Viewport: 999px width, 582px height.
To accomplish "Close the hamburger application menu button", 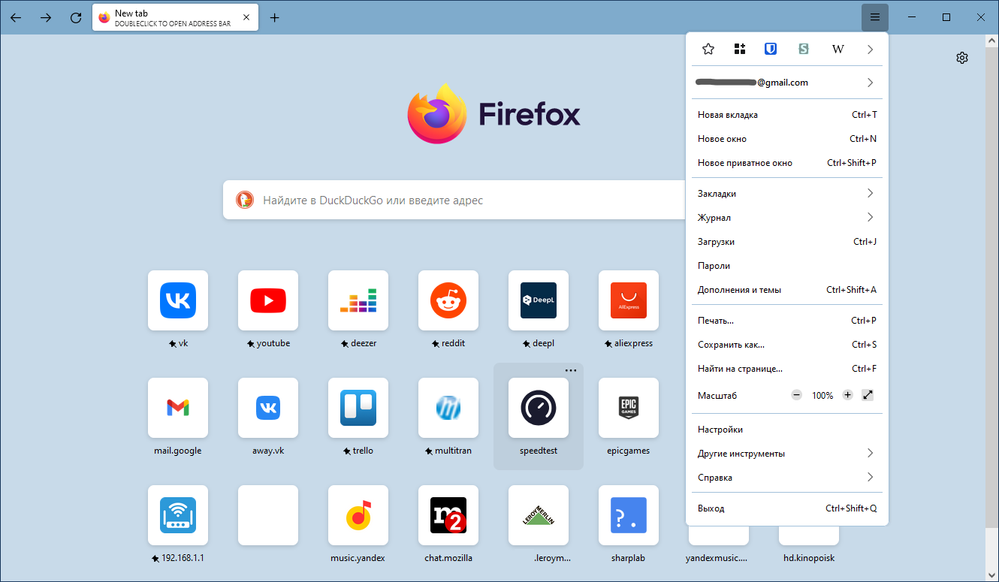I will [x=875, y=17].
